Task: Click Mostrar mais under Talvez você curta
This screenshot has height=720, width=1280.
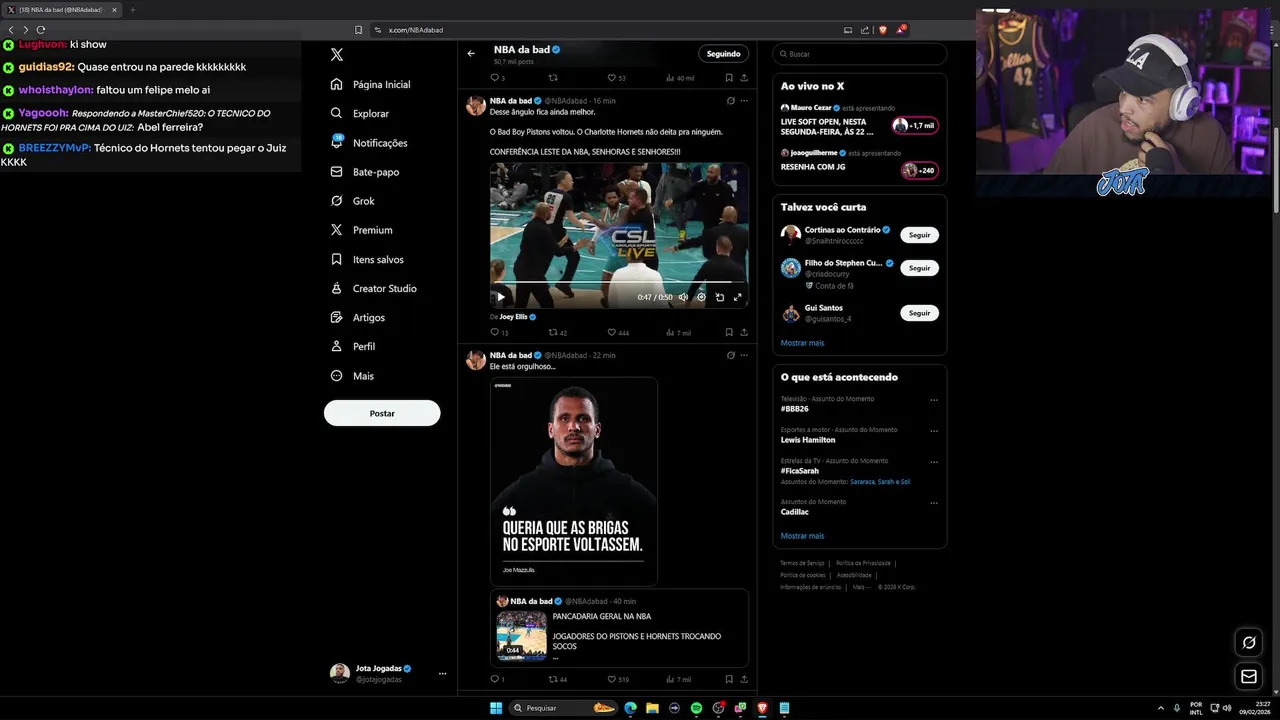Action: (x=802, y=343)
